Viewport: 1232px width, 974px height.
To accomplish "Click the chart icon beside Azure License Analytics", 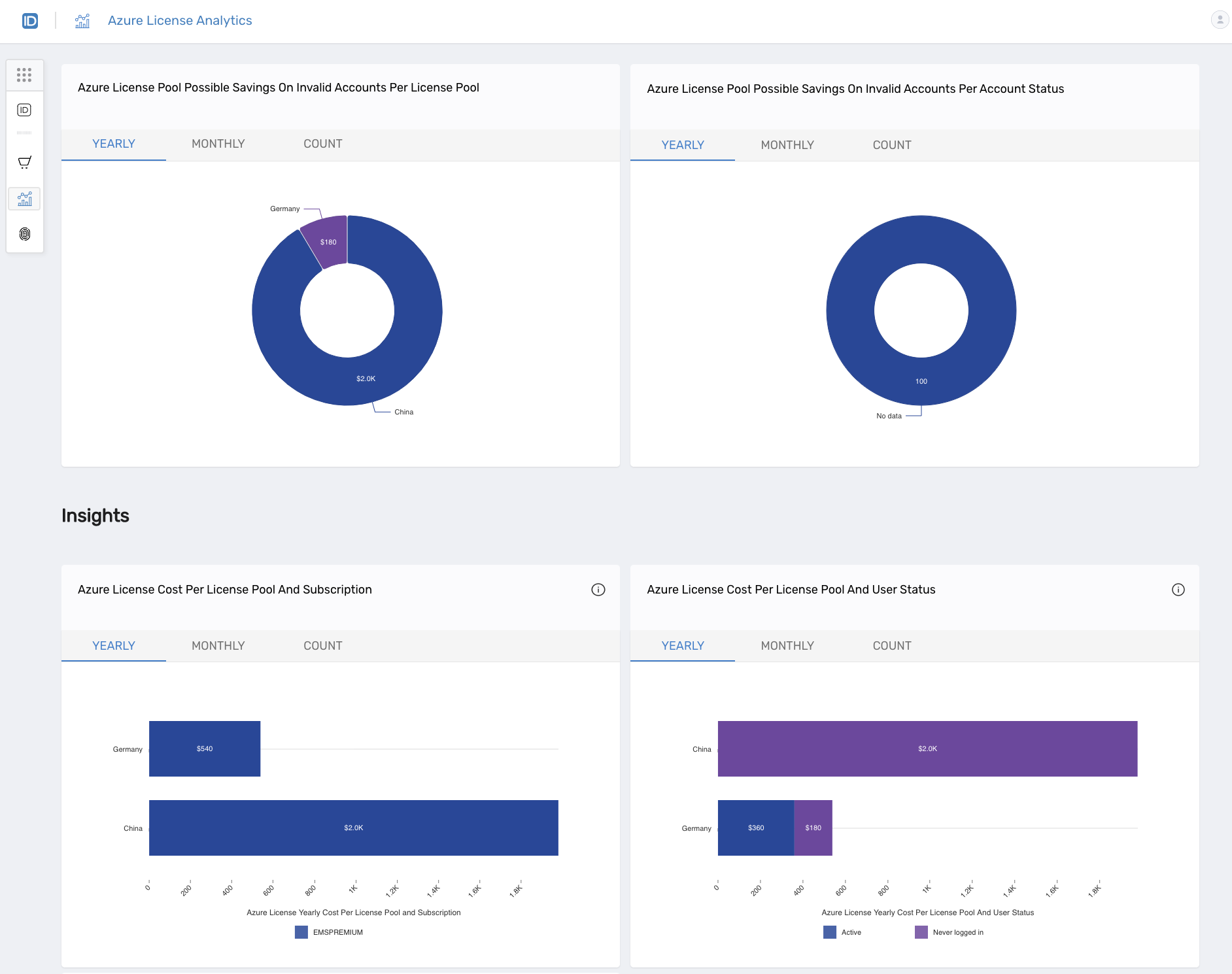I will pos(82,20).
